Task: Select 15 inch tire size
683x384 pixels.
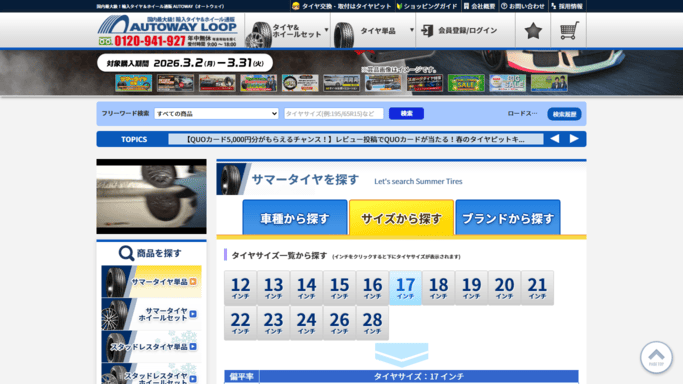Action: [339, 288]
